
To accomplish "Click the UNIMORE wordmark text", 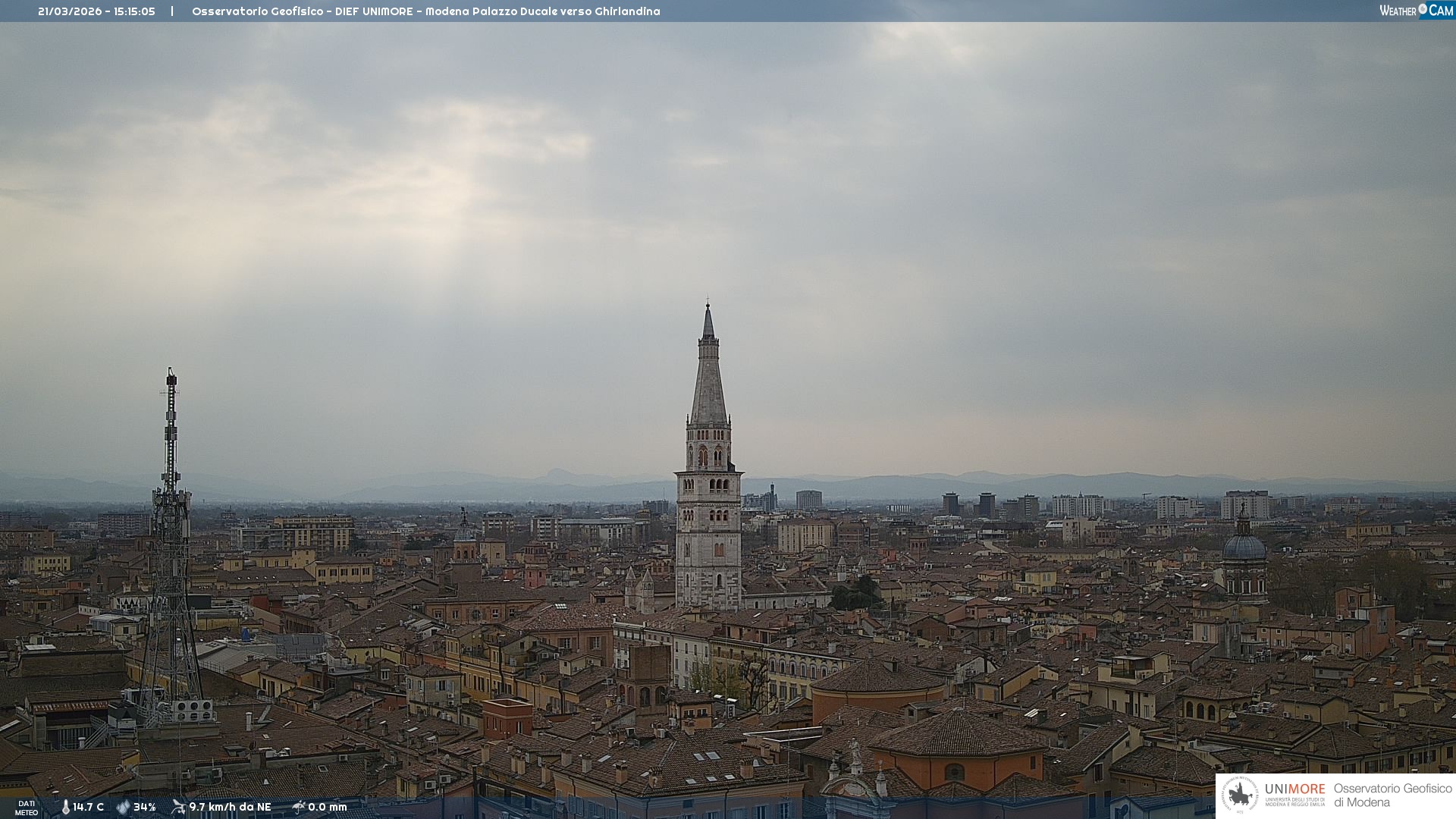I will coord(1294,789).
